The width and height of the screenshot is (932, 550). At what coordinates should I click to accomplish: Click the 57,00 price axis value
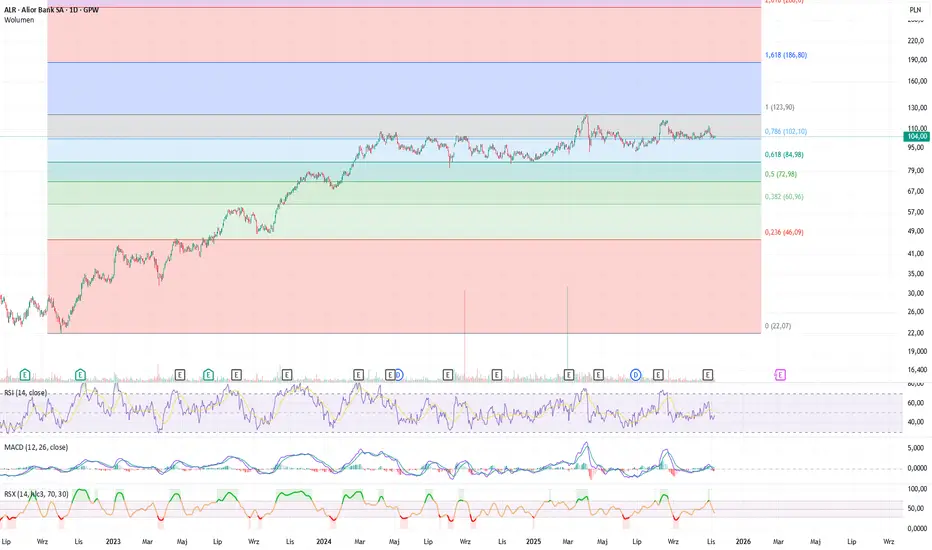916,212
